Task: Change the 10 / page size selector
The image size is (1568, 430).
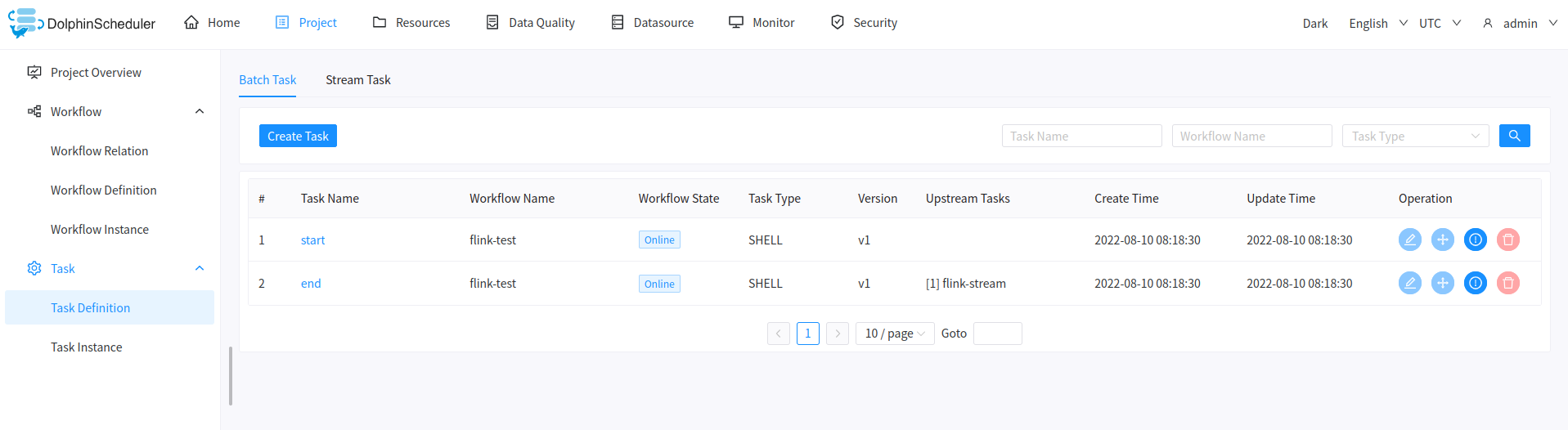Action: (x=894, y=334)
